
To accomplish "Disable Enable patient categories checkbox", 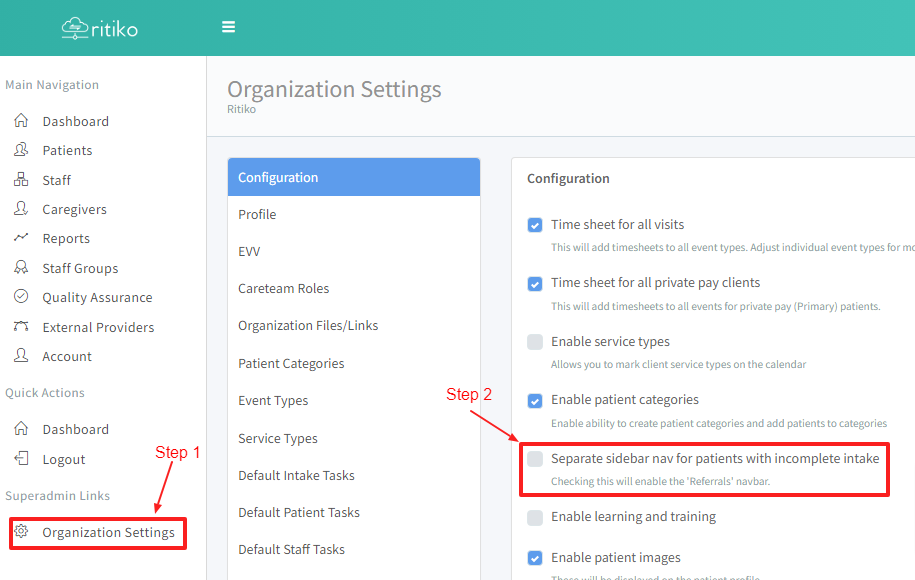I will [x=535, y=400].
